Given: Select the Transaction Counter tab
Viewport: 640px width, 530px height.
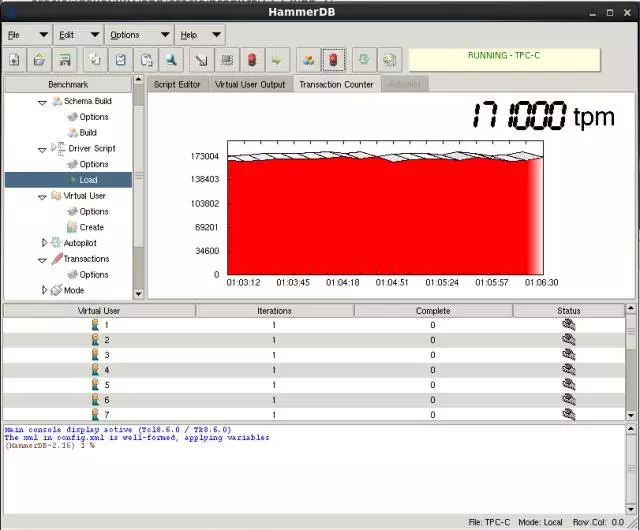Looking at the screenshot, I should pos(336,85).
